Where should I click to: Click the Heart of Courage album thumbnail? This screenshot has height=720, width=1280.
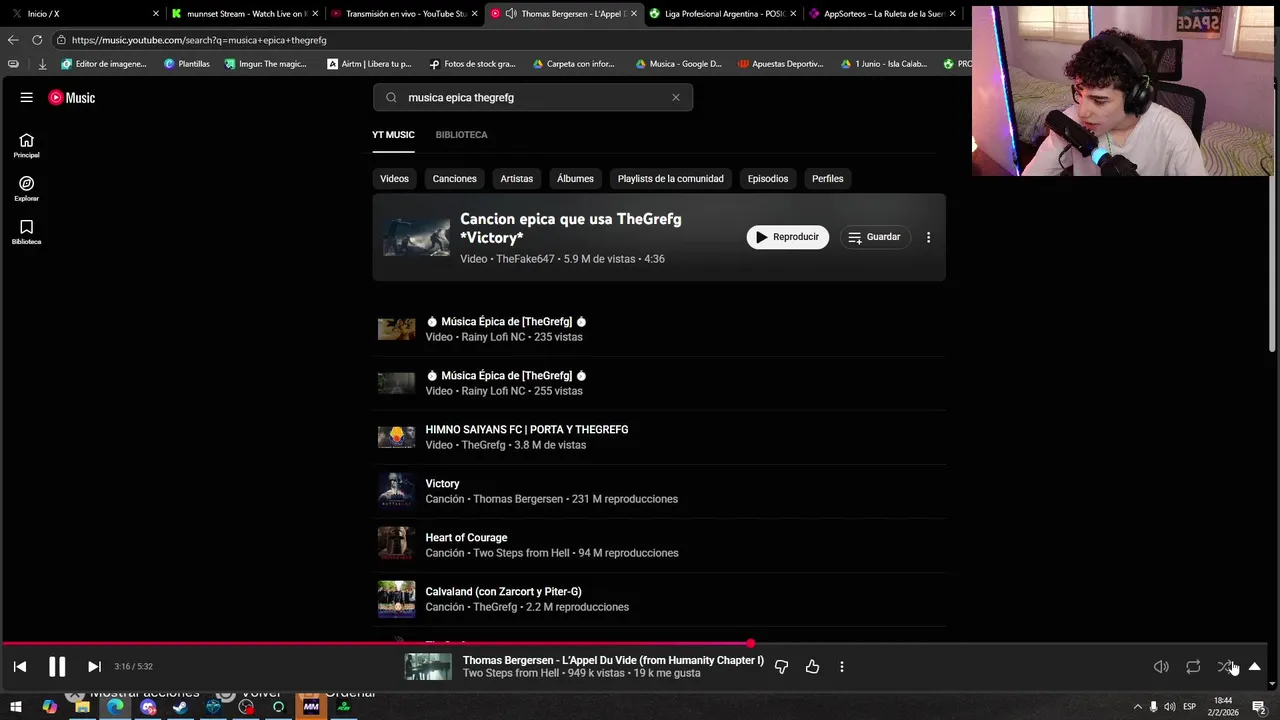[x=396, y=545]
